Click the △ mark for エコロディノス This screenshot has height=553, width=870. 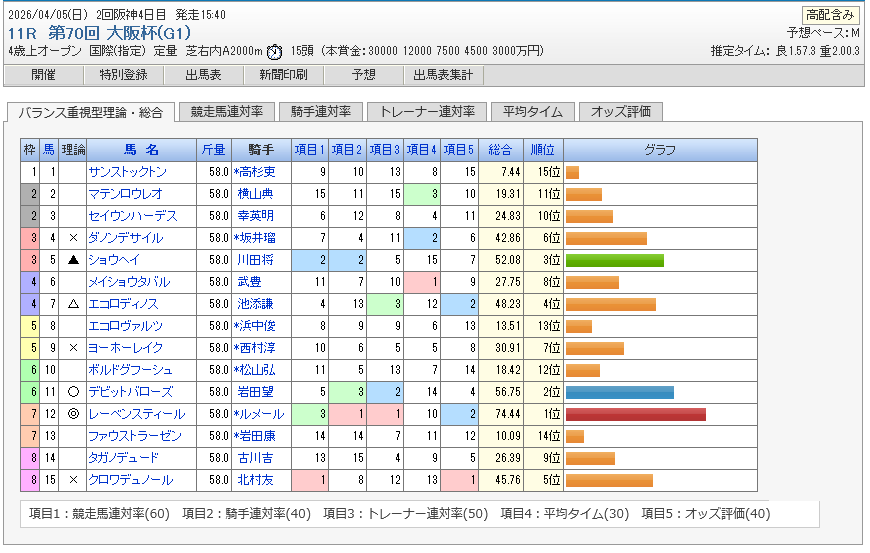pyautogui.click(x=73, y=304)
